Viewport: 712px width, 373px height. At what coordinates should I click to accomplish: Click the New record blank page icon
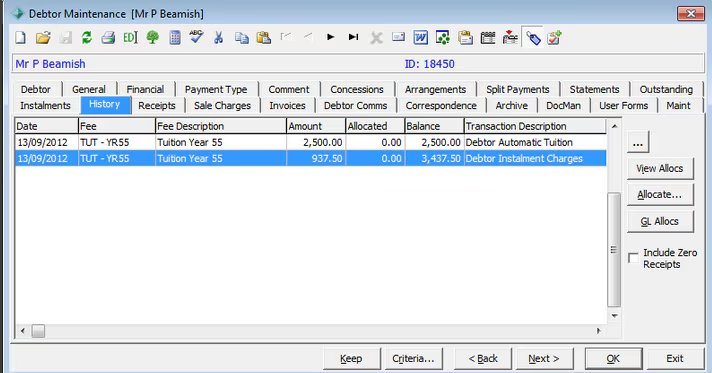click(x=21, y=38)
